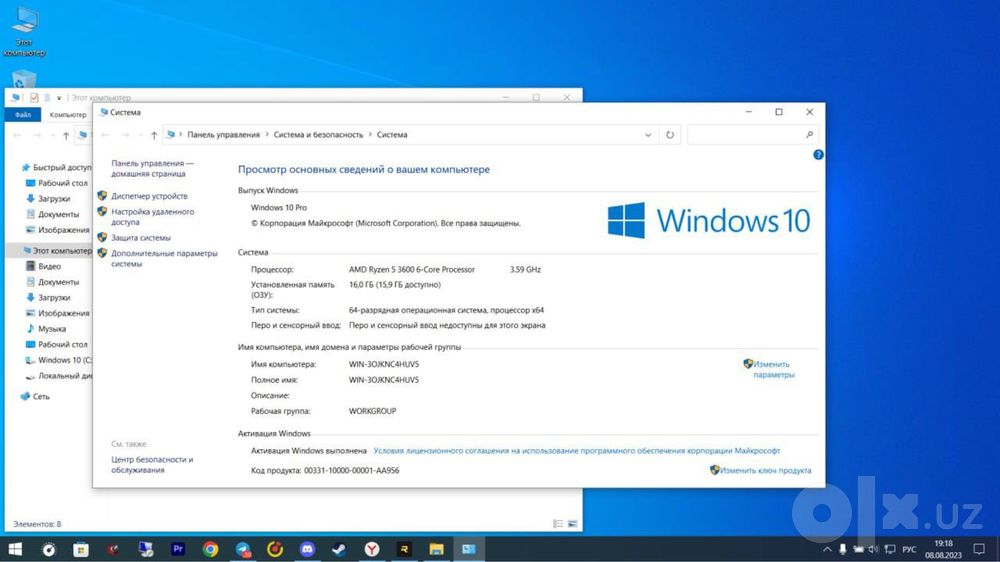
Task: Click the Windows 10 Pro edition text
Action: [x=279, y=207]
